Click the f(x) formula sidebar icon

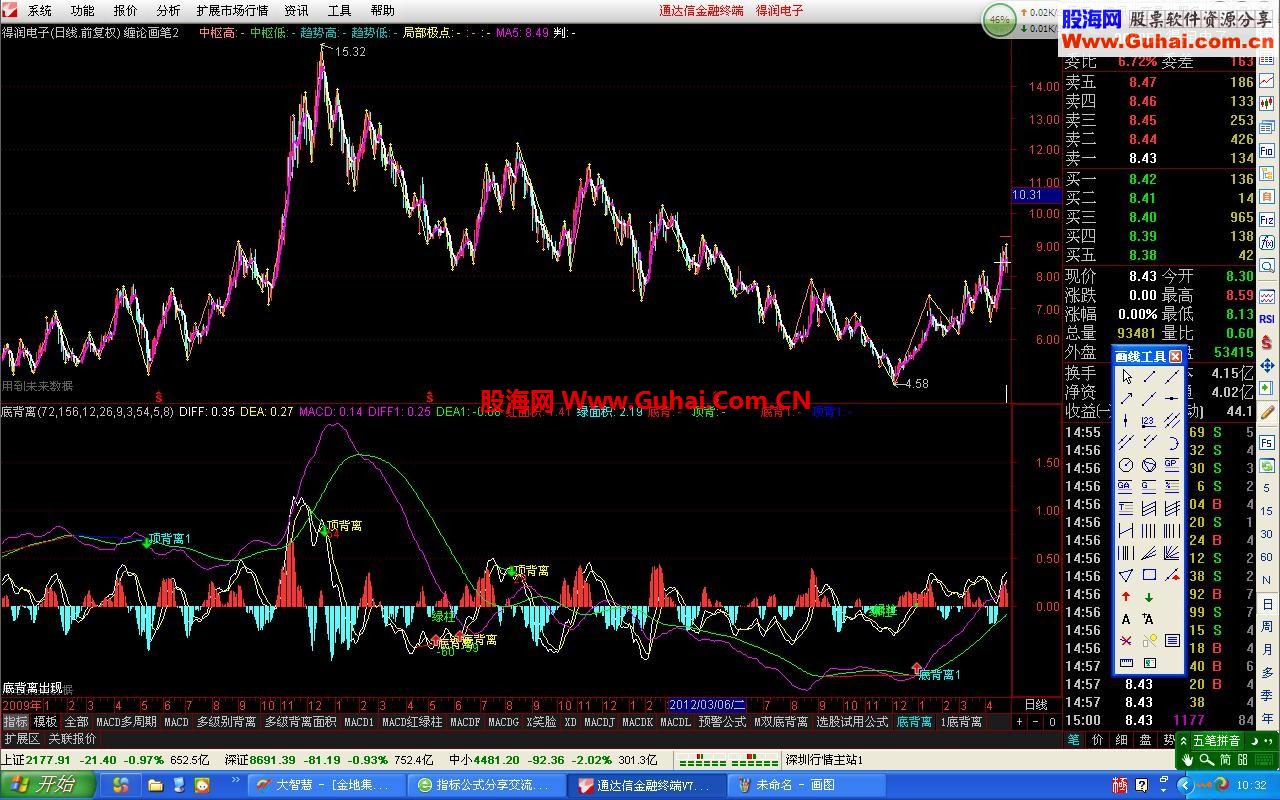[x=1267, y=242]
